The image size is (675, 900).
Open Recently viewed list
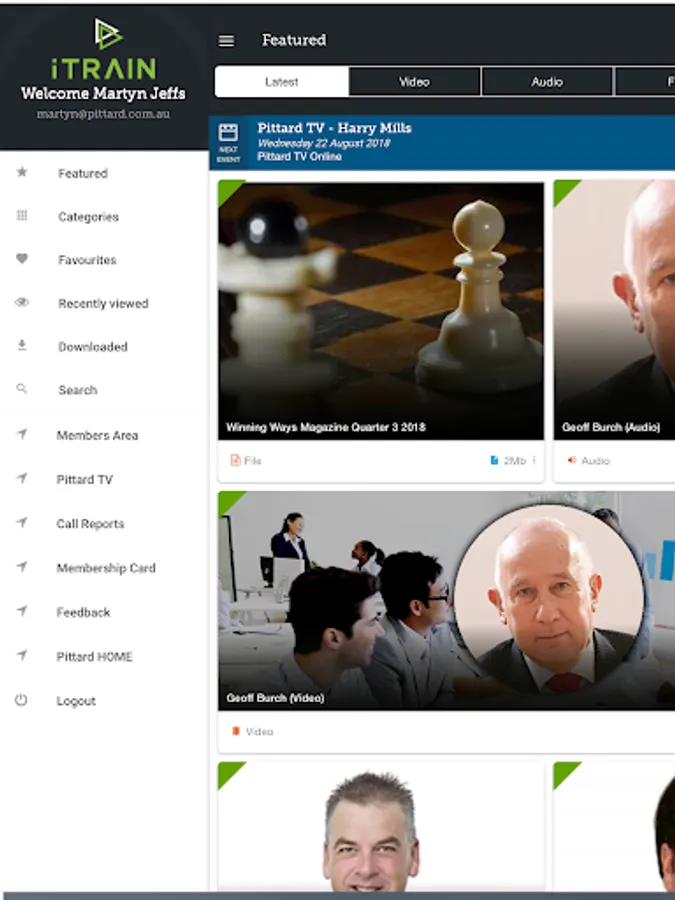coord(103,304)
